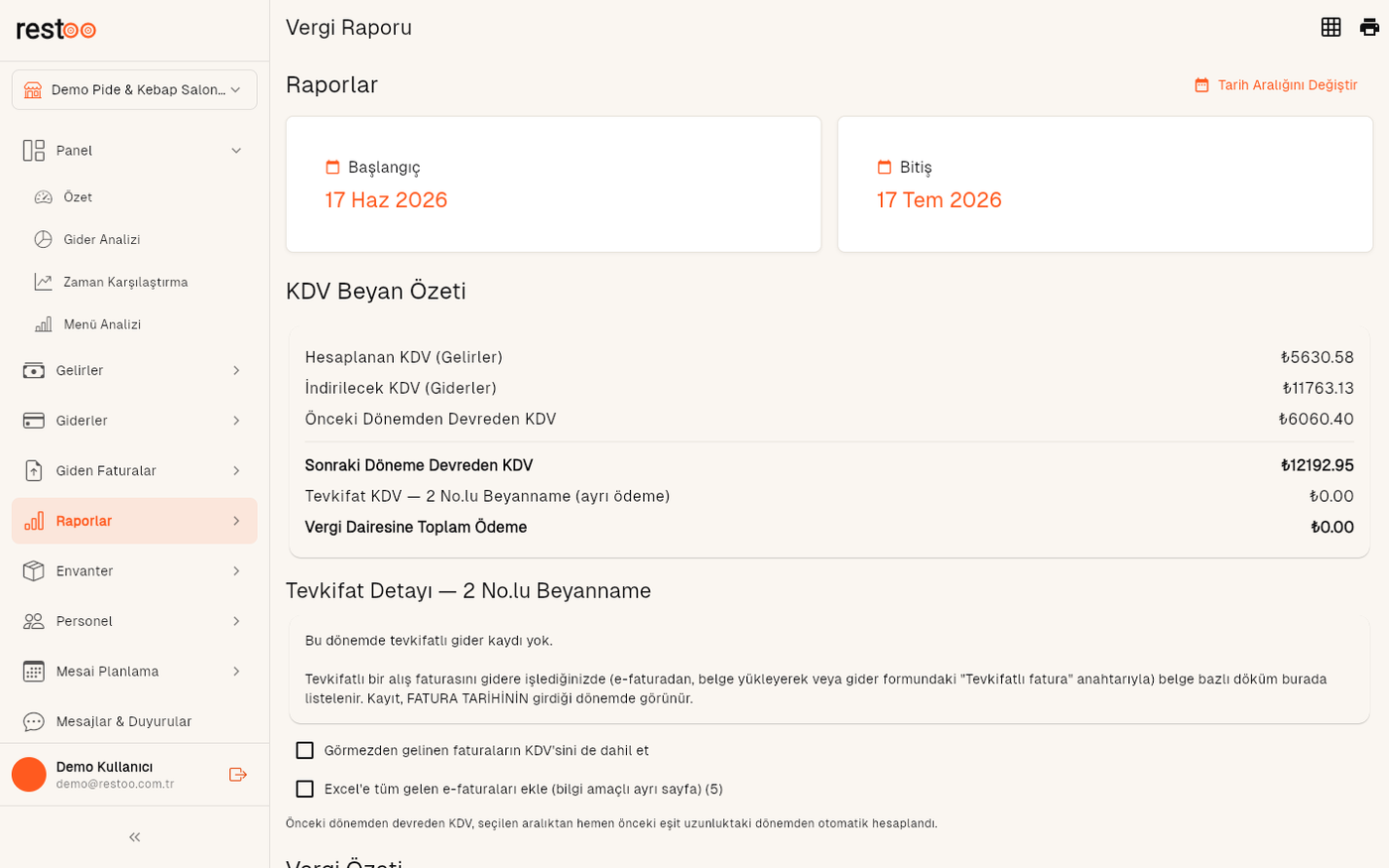The width and height of the screenshot is (1389, 868).
Task: Open the Demo Pide & Kebap Salonu dropdown
Action: [135, 90]
